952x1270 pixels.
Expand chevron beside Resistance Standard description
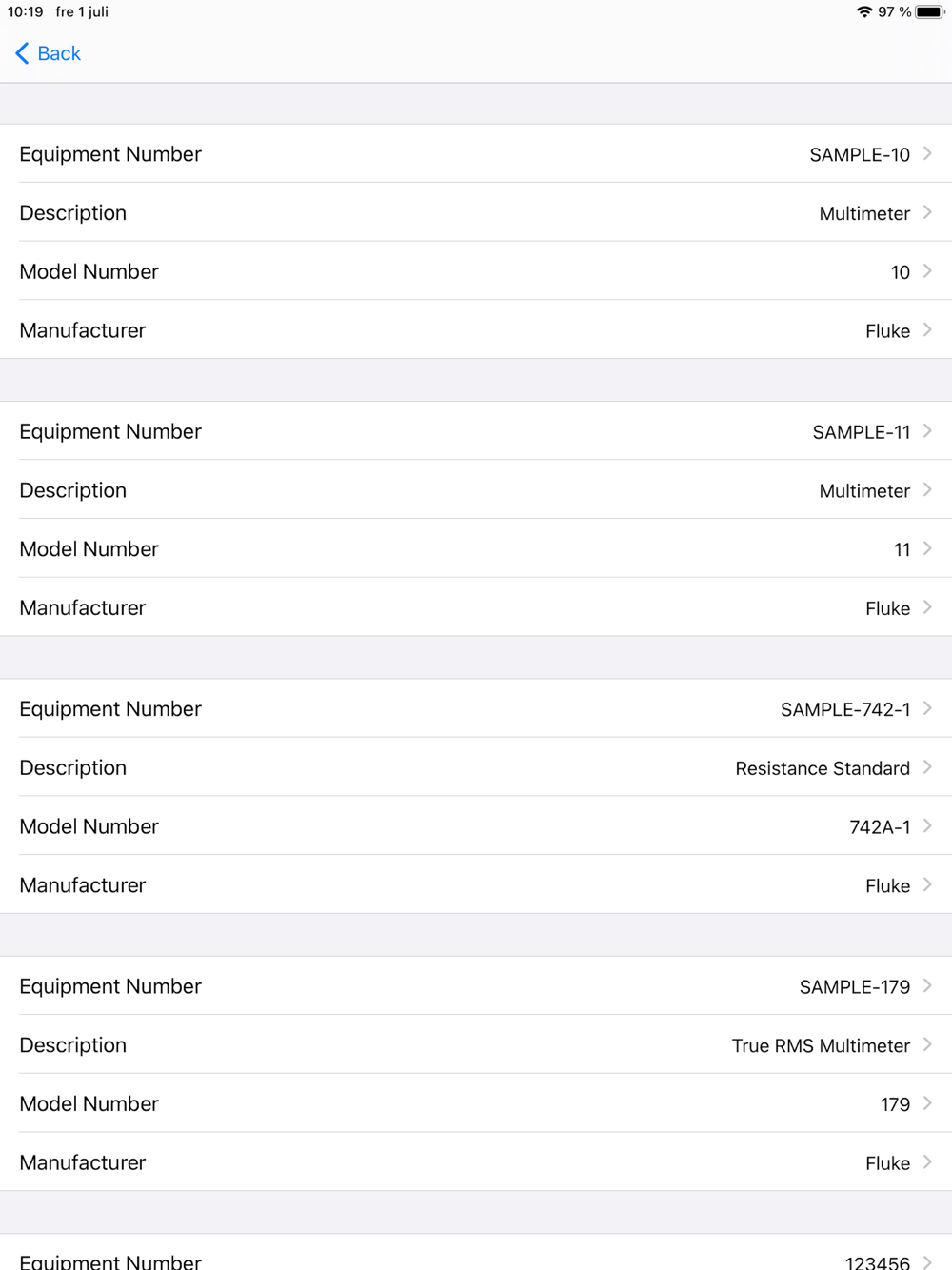pos(927,767)
